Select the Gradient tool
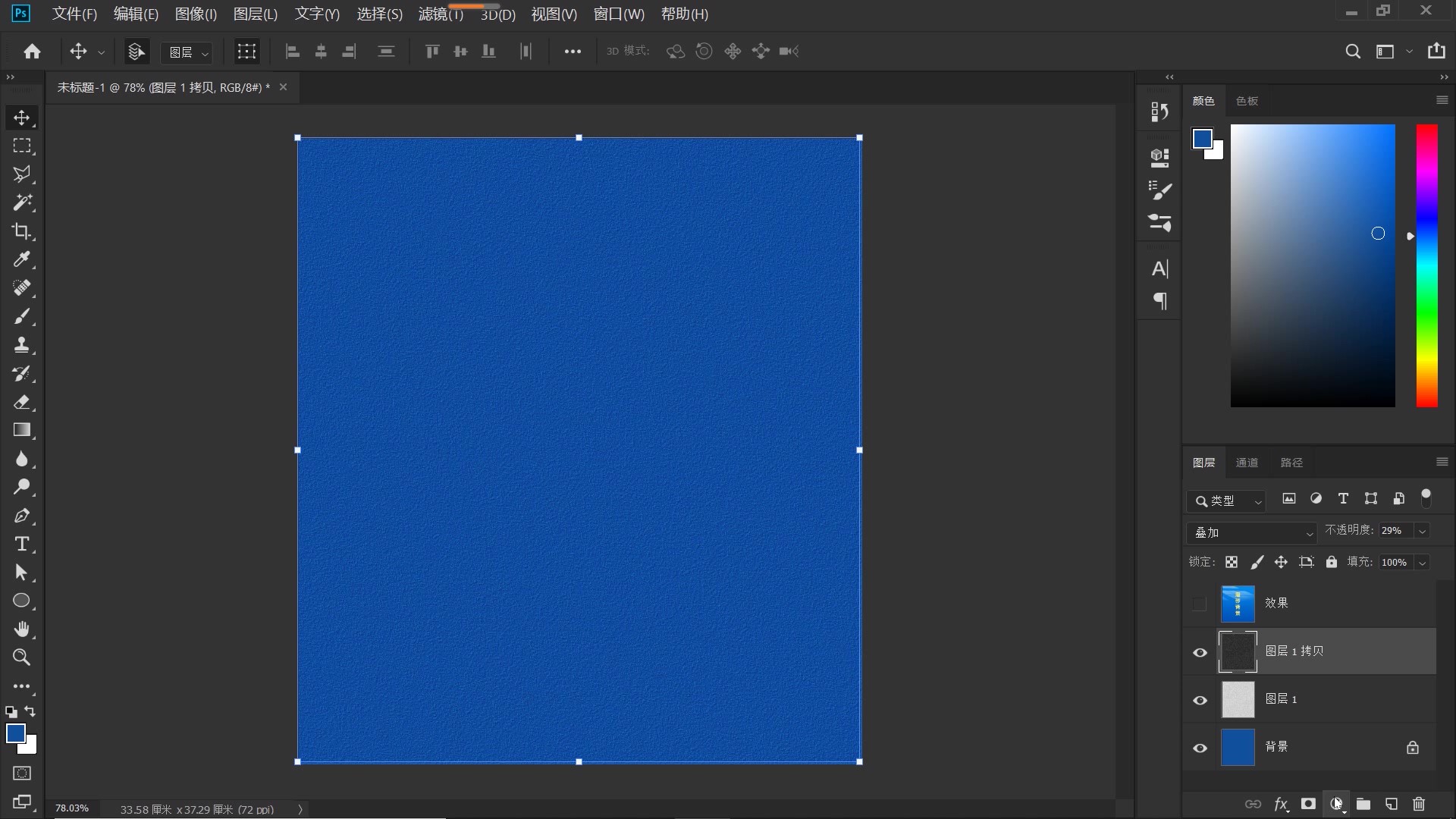The width and height of the screenshot is (1456, 819). click(x=21, y=430)
